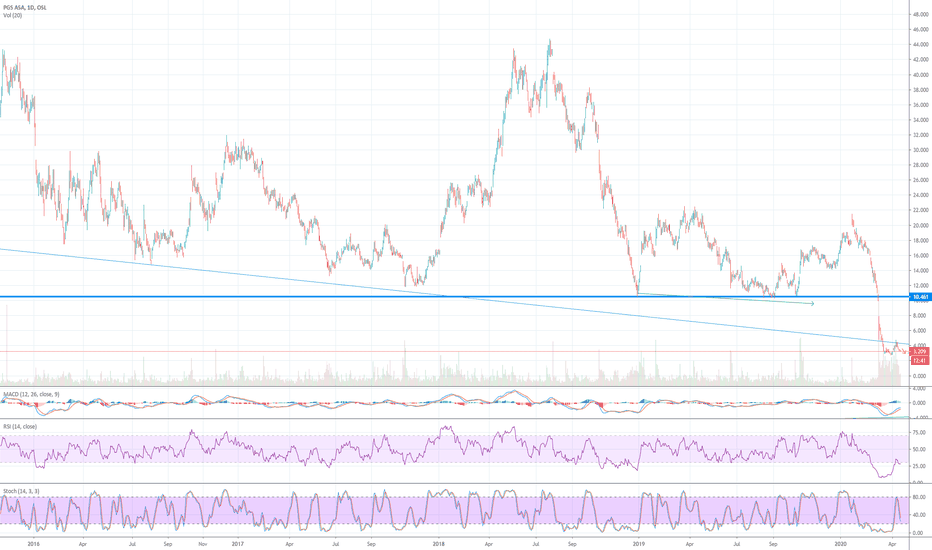Select the long descending blue trendline
This screenshot has width=932, height=550.
pos(455,296)
